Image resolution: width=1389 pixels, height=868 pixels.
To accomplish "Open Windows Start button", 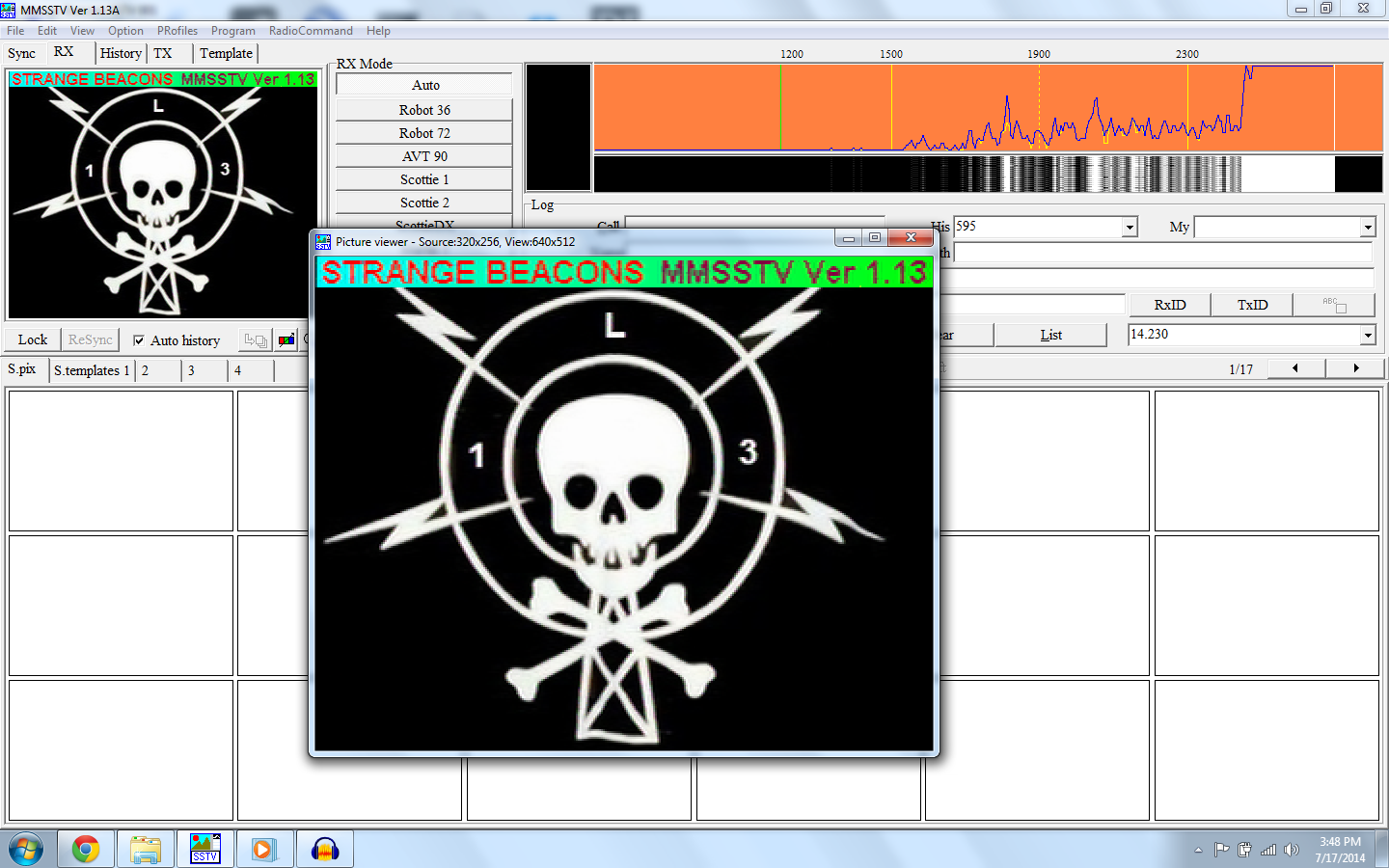I will click(x=26, y=850).
